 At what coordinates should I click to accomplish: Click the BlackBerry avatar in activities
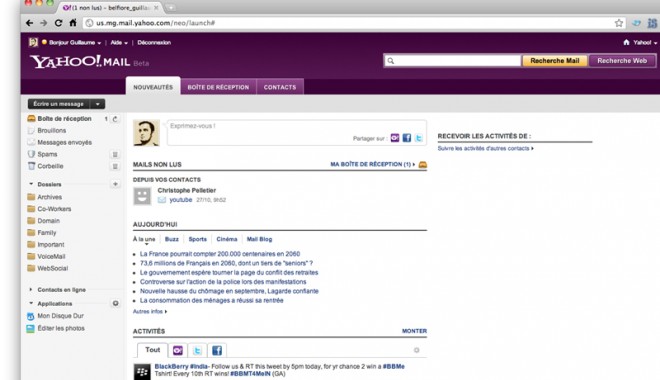click(x=142, y=372)
